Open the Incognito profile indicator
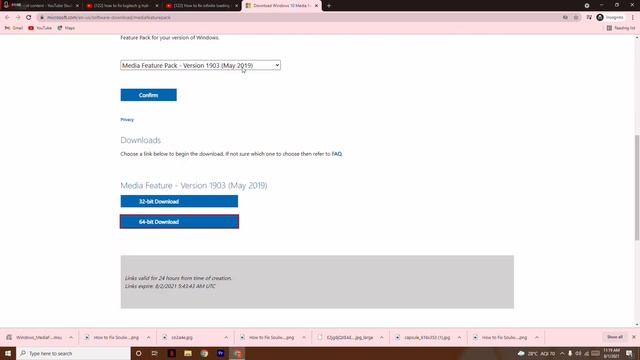Viewport: 640px width, 360px height. (x=610, y=18)
